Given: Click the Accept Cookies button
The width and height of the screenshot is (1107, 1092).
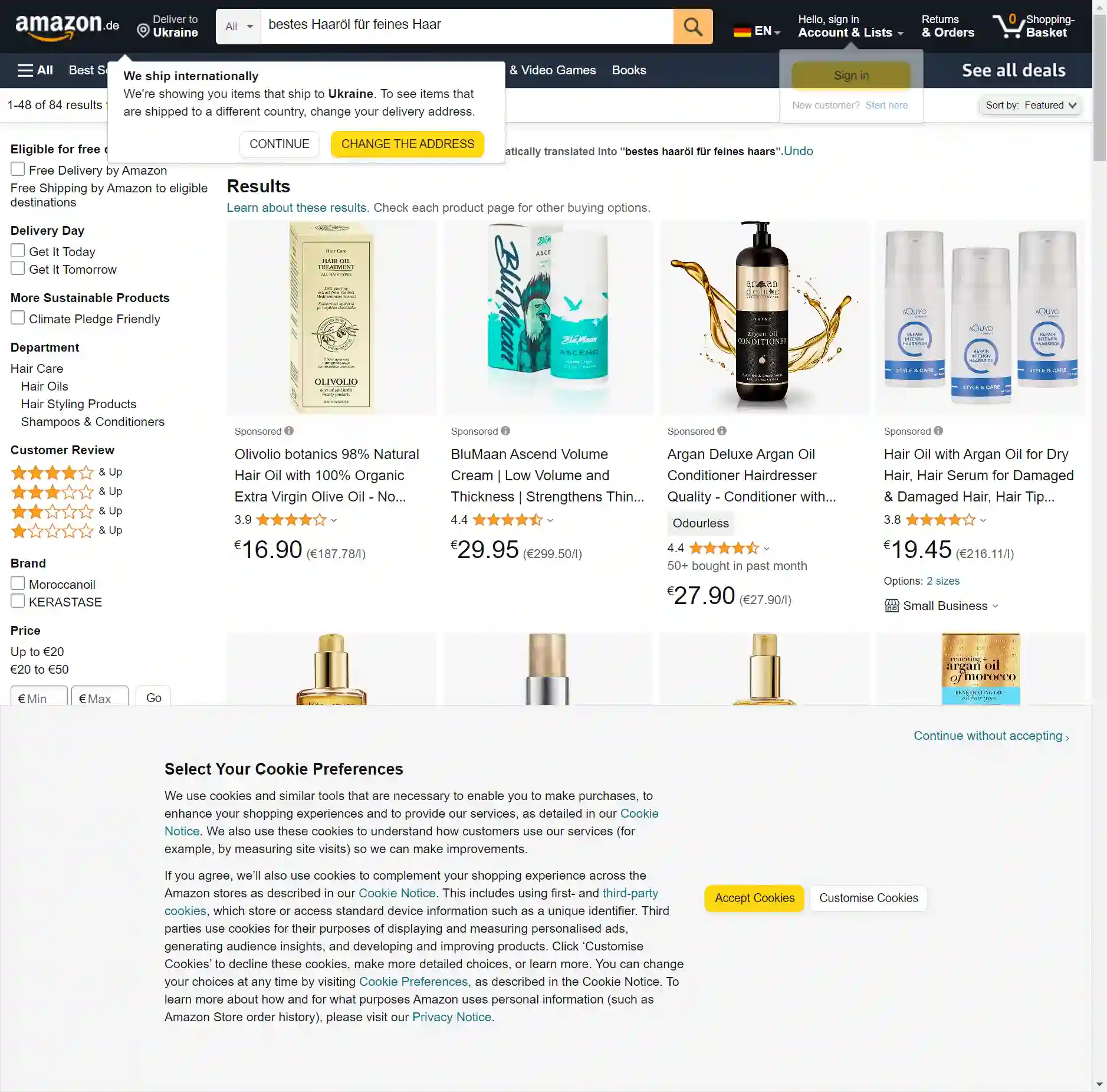Looking at the screenshot, I should coord(754,898).
